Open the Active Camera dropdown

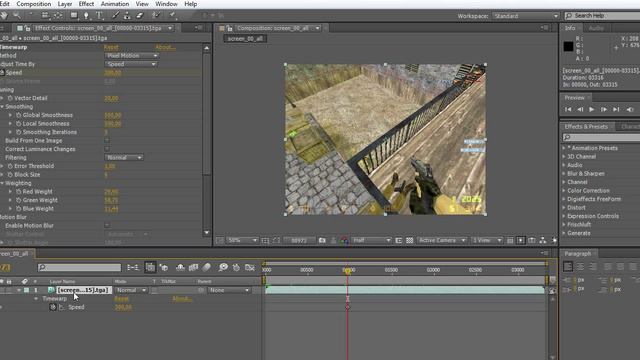point(442,240)
